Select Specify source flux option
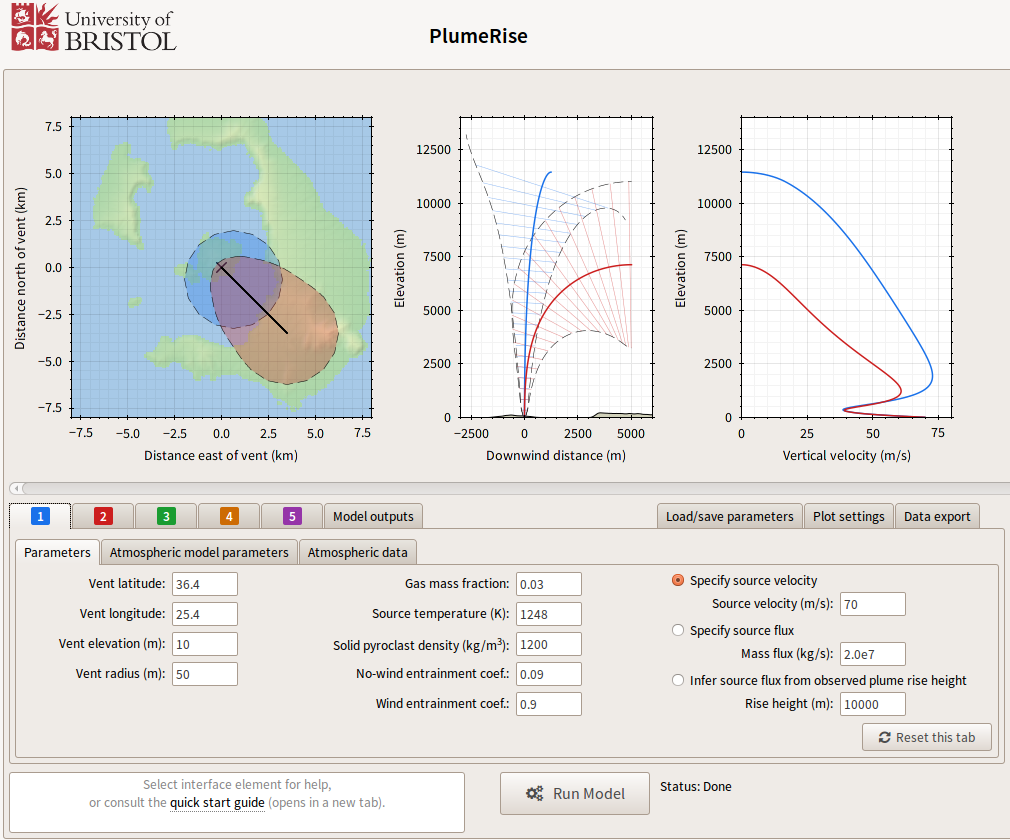 [x=678, y=630]
